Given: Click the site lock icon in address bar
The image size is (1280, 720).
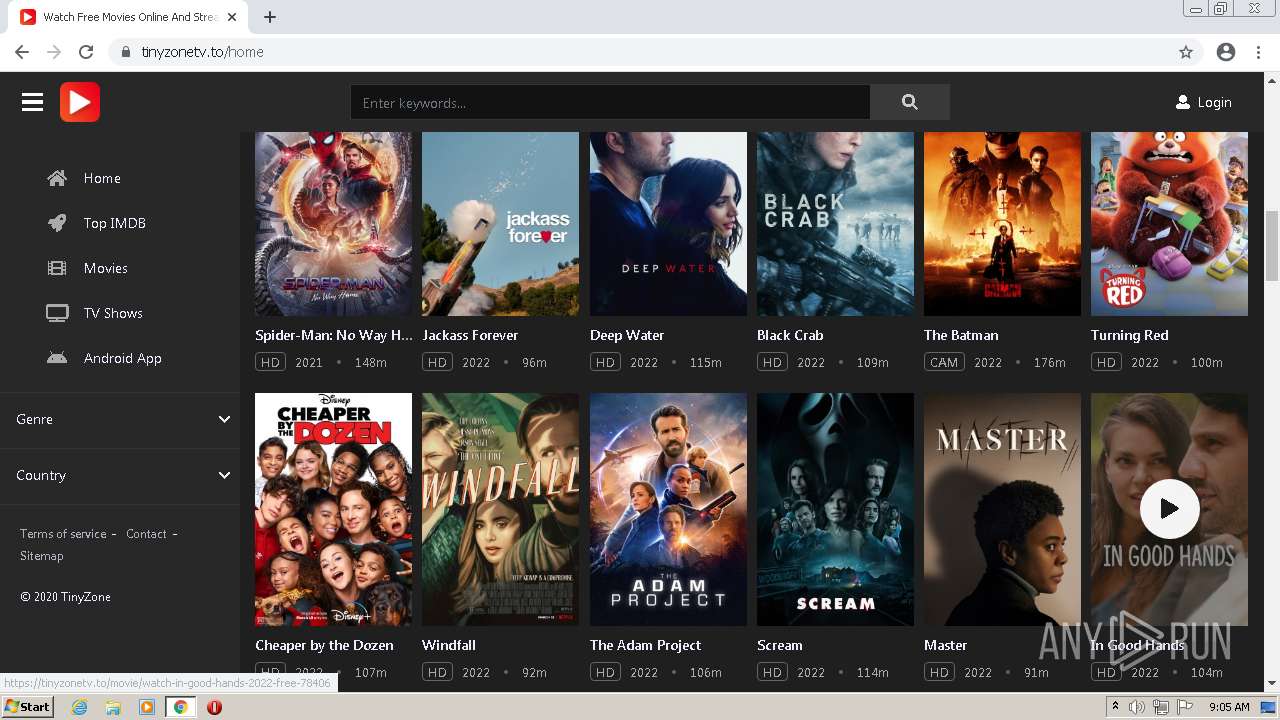Looking at the screenshot, I should [x=126, y=52].
